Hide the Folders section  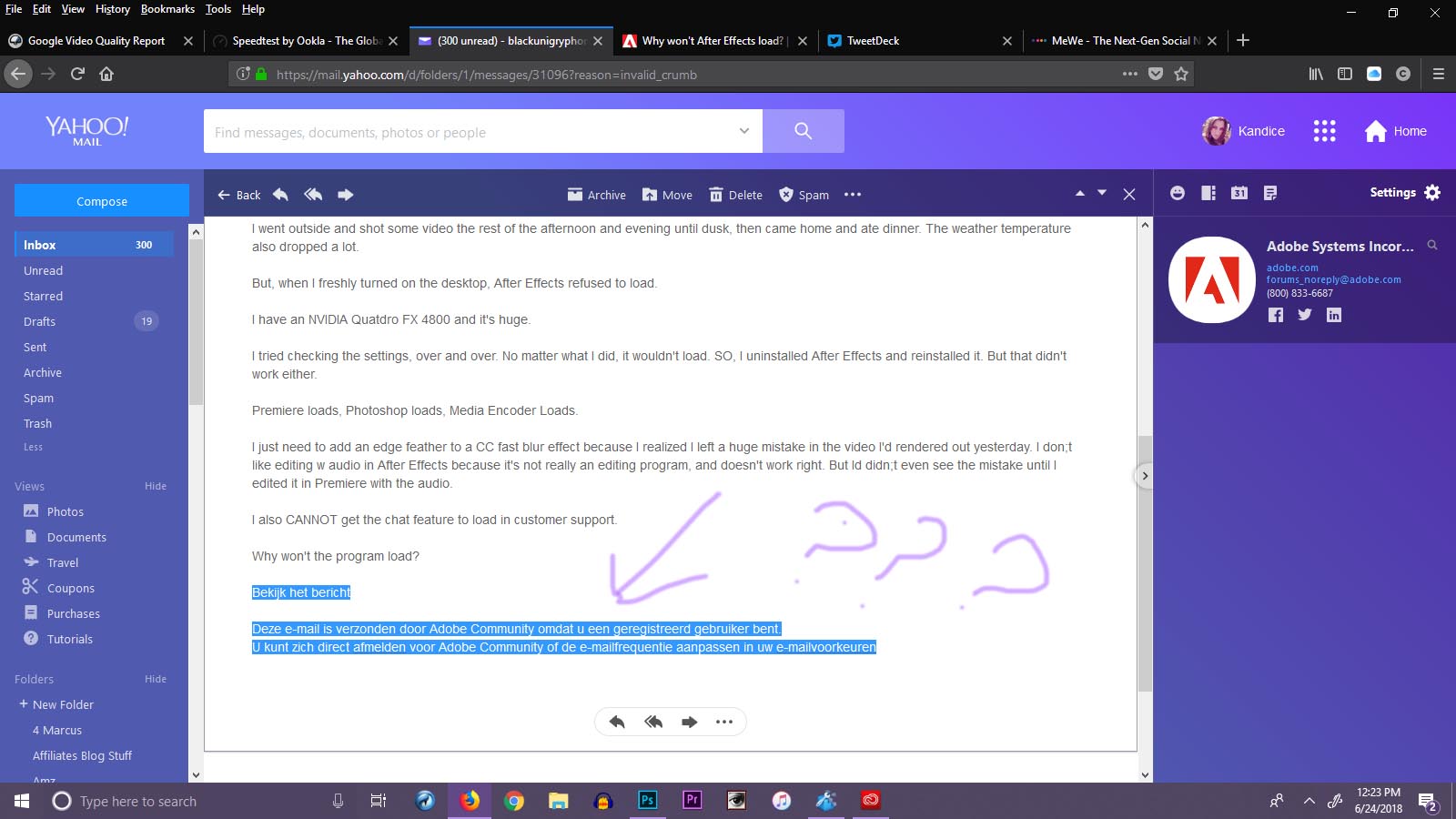(156, 679)
